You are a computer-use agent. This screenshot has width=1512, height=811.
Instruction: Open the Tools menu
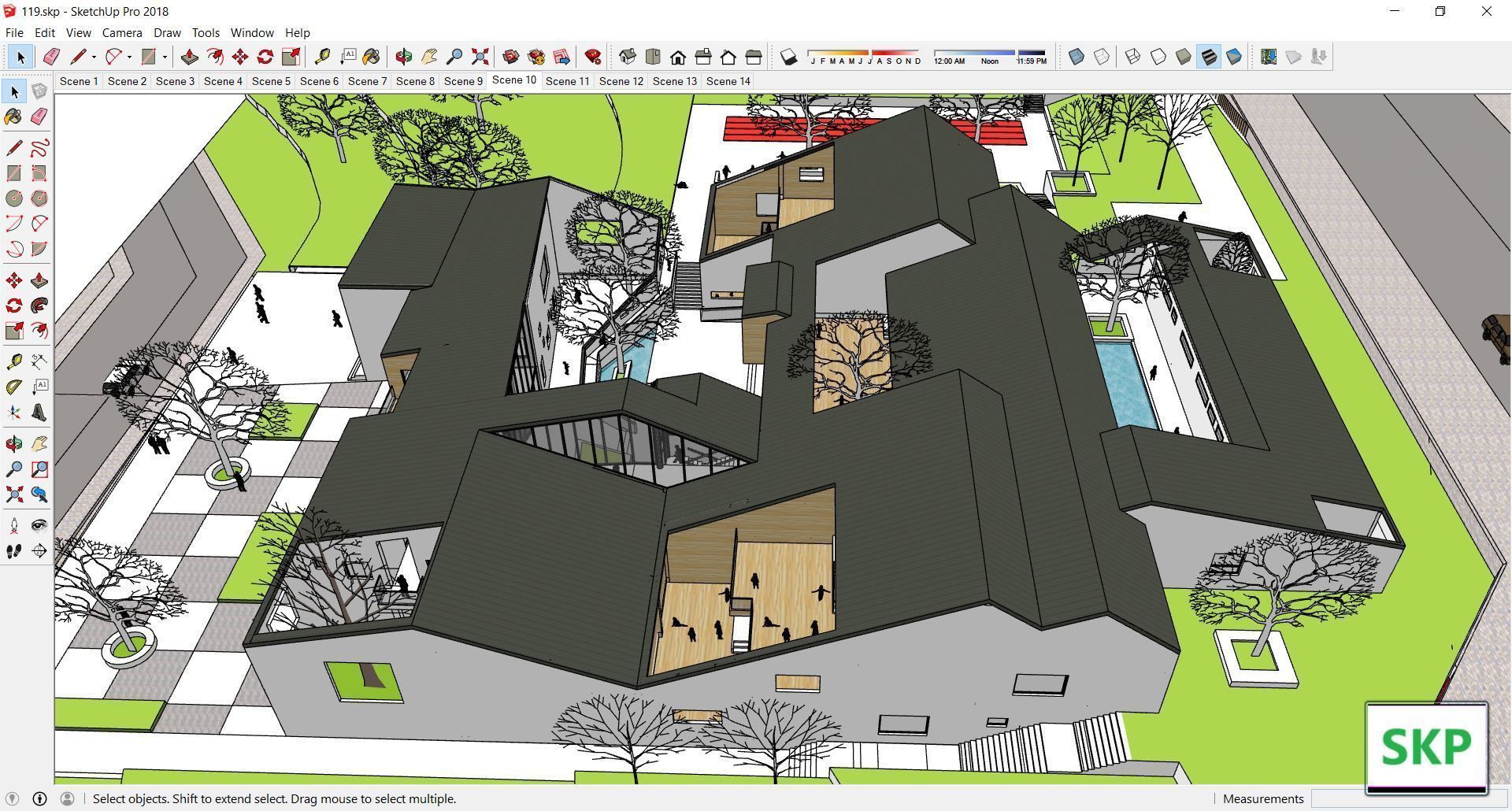[206, 33]
